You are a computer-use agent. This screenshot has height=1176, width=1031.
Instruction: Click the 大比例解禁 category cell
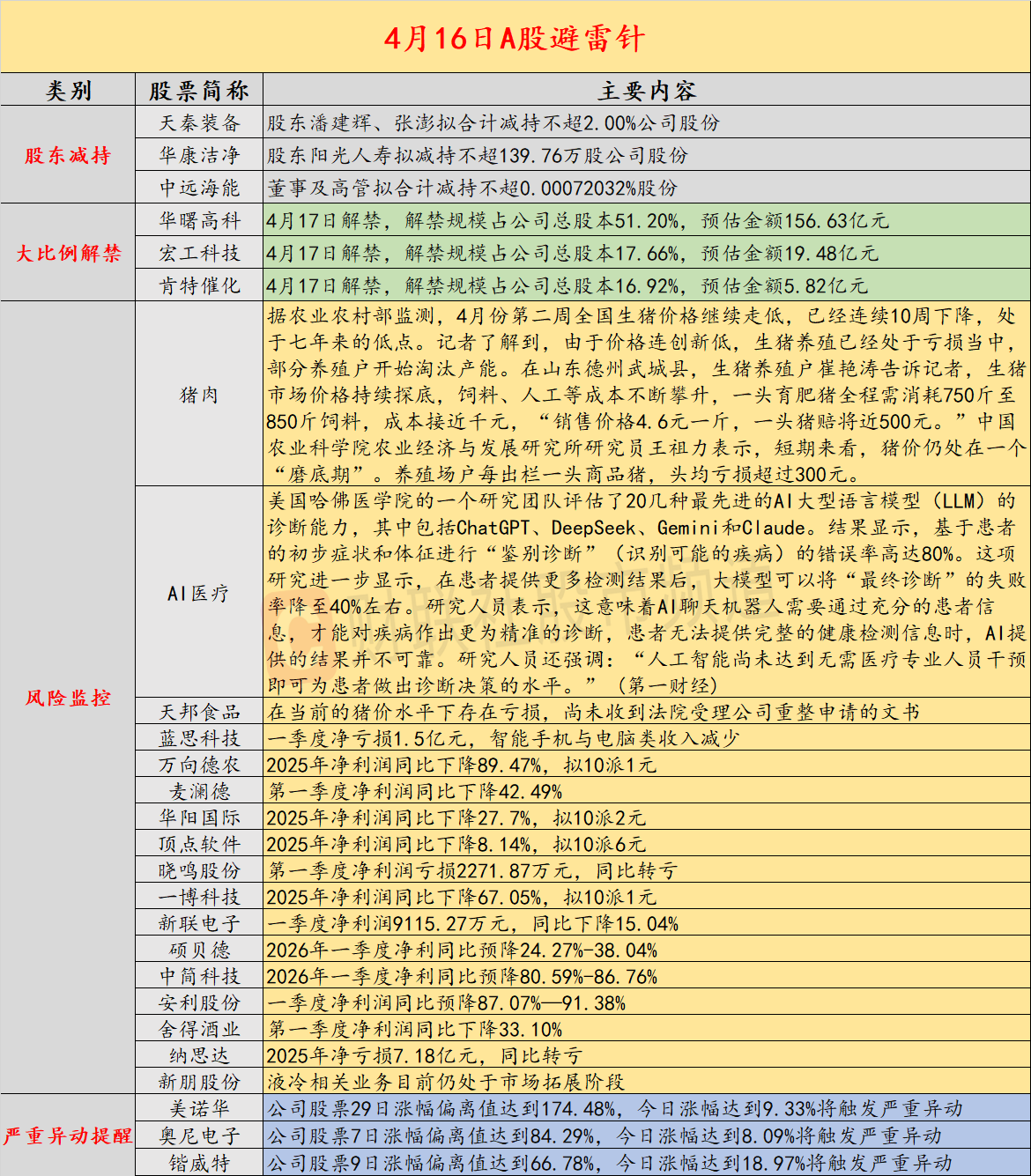[x=66, y=253]
